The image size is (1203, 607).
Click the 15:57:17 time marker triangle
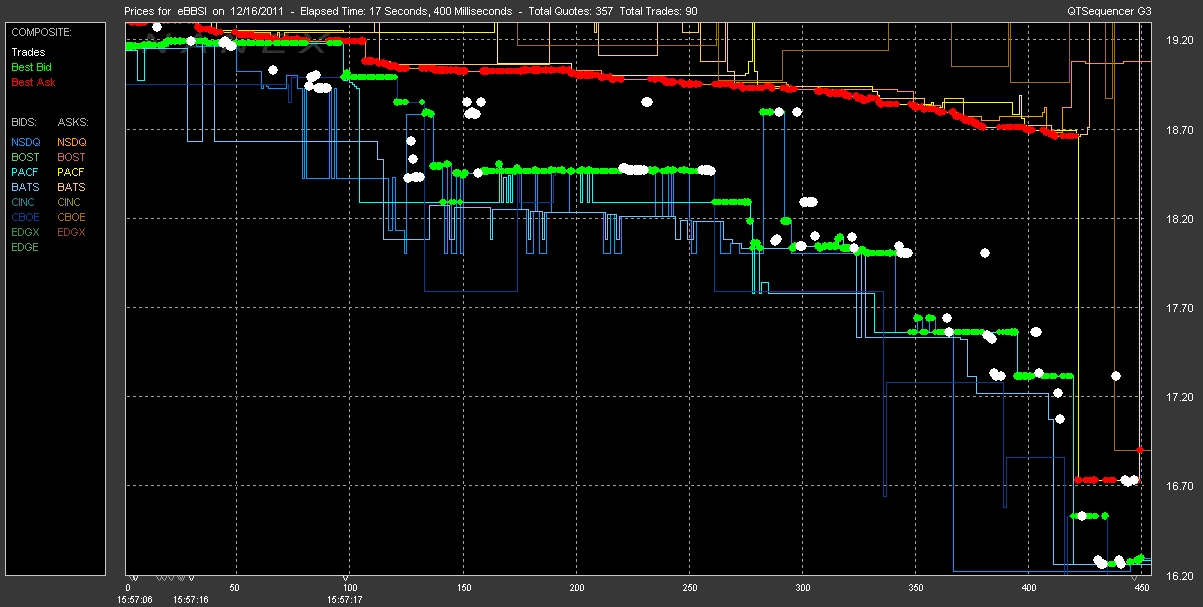pos(346,578)
